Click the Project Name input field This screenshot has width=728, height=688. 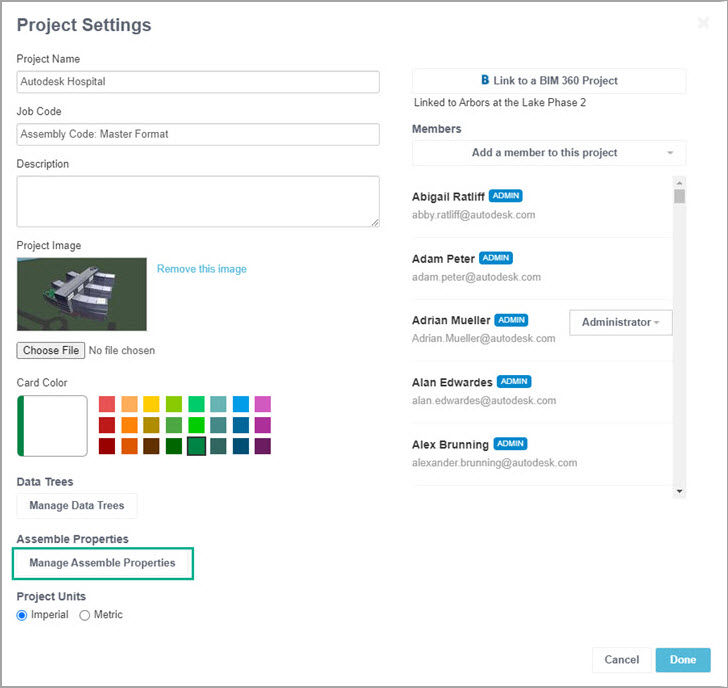tap(198, 82)
